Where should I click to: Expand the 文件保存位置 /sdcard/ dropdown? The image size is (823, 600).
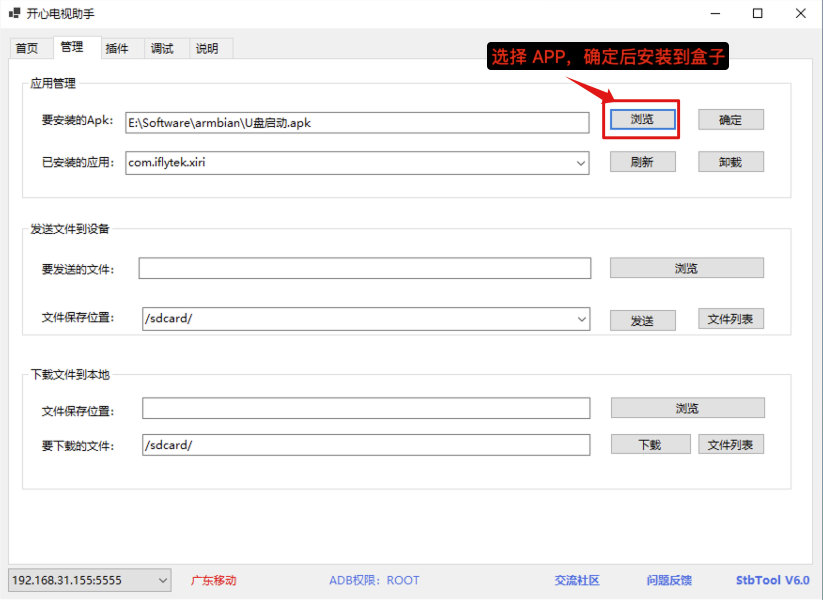click(x=581, y=319)
